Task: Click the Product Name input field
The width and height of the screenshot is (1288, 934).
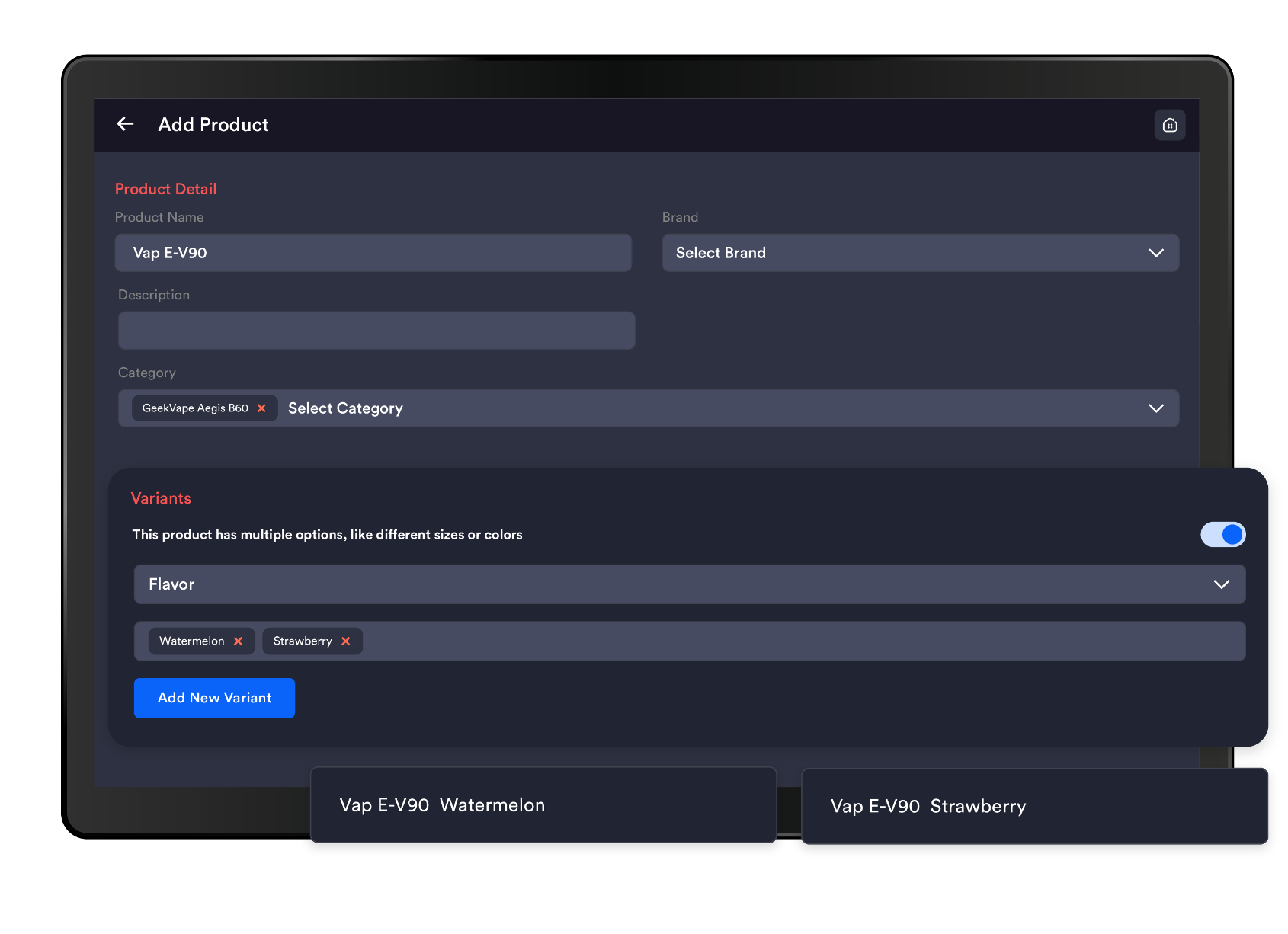Action: (x=373, y=253)
